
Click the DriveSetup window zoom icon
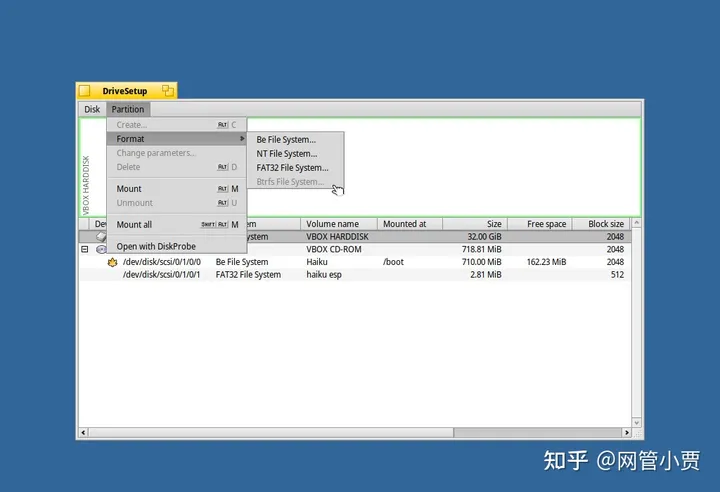click(x=168, y=90)
